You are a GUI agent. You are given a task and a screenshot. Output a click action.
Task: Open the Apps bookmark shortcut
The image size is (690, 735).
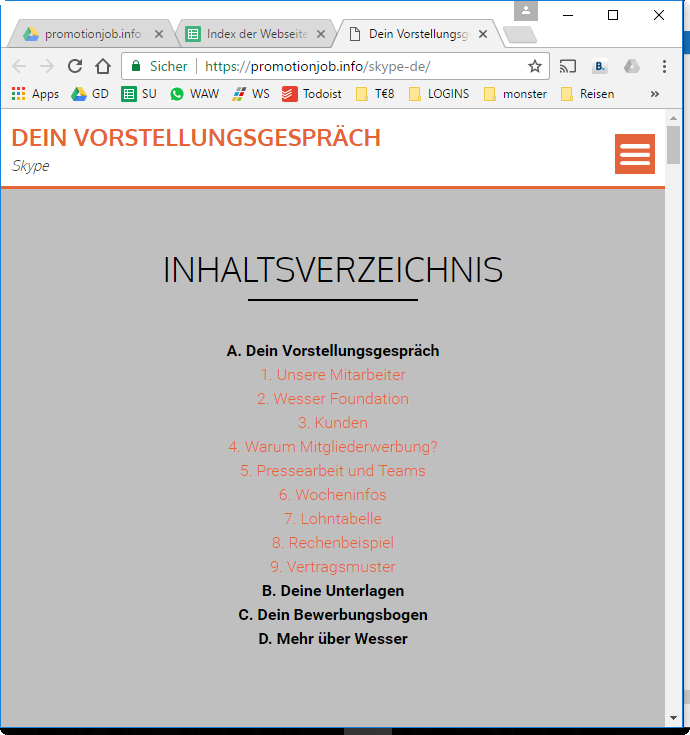pyautogui.click(x=35, y=94)
